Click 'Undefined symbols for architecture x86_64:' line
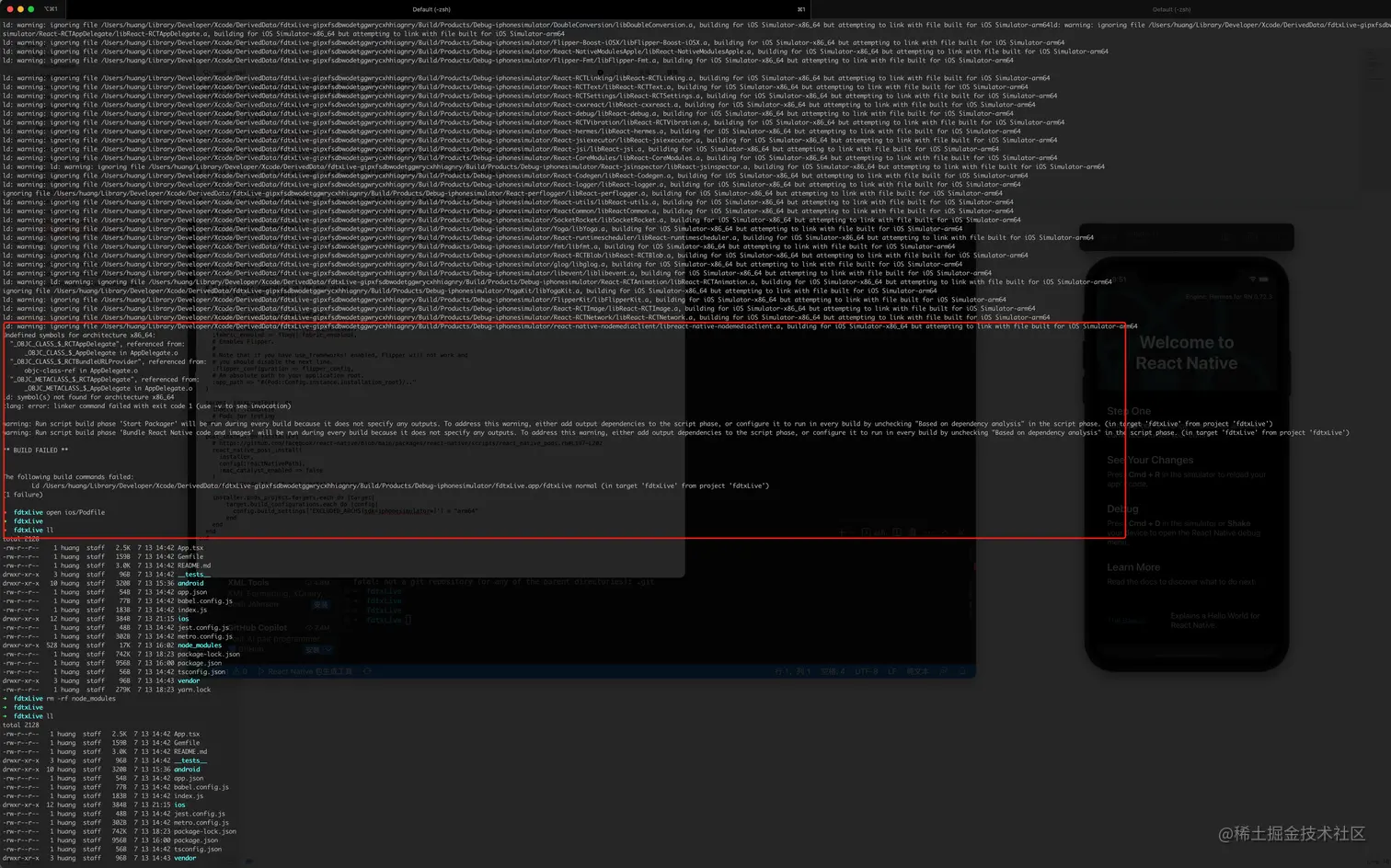This screenshot has width=1391, height=868. [79, 336]
